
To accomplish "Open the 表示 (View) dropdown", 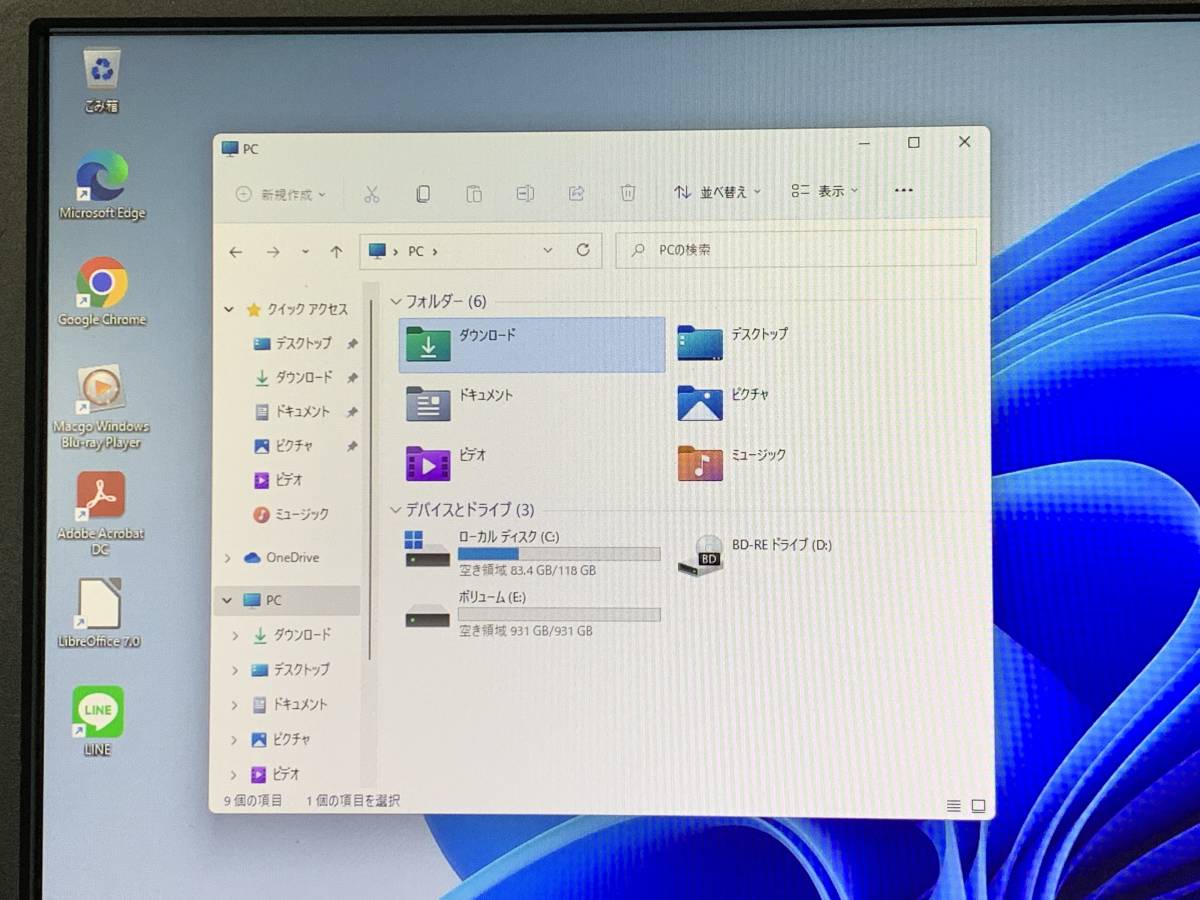I will pos(825,191).
